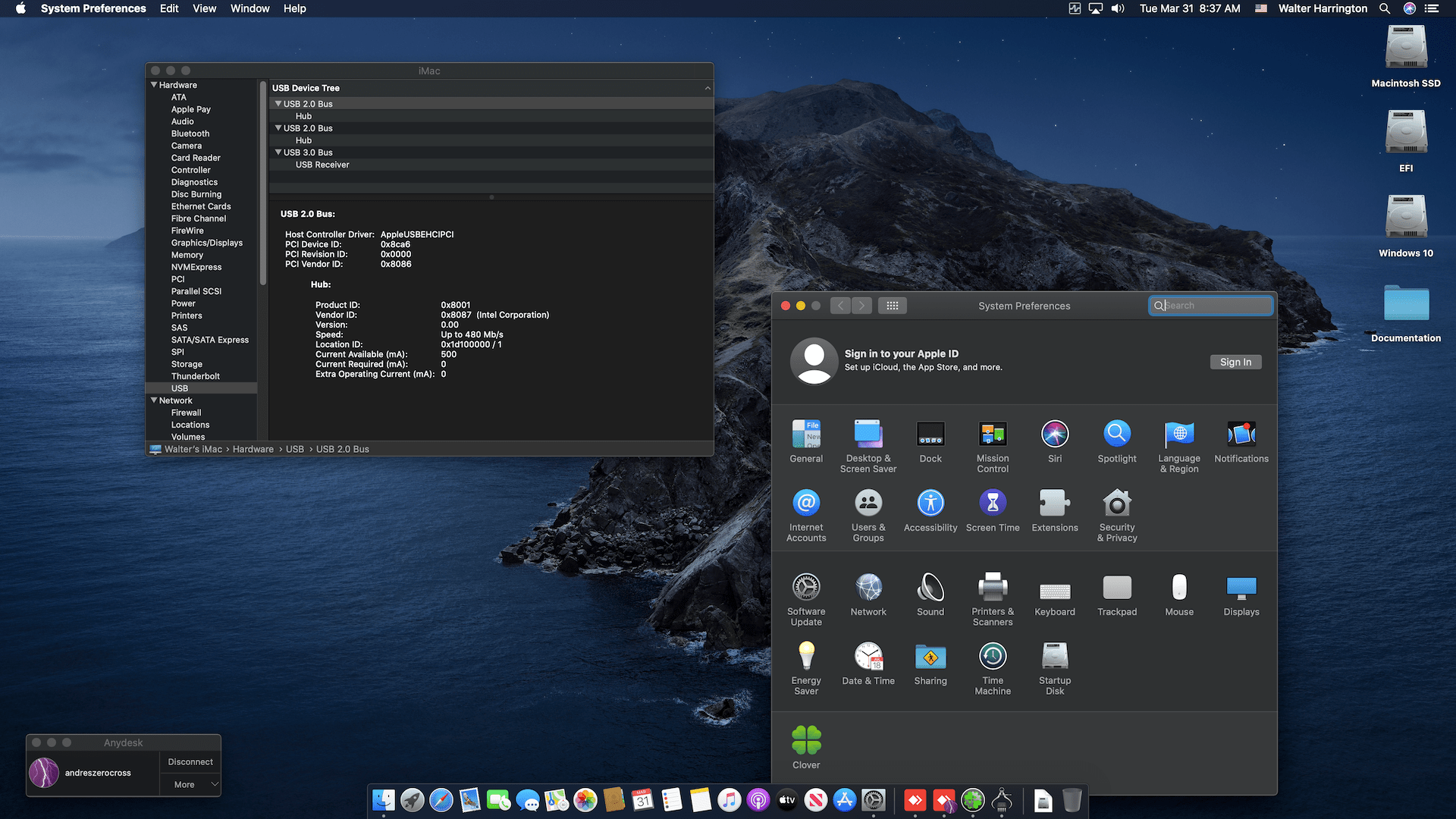1456x819 pixels.
Task: Open Date & Time preferences
Action: 868,663
